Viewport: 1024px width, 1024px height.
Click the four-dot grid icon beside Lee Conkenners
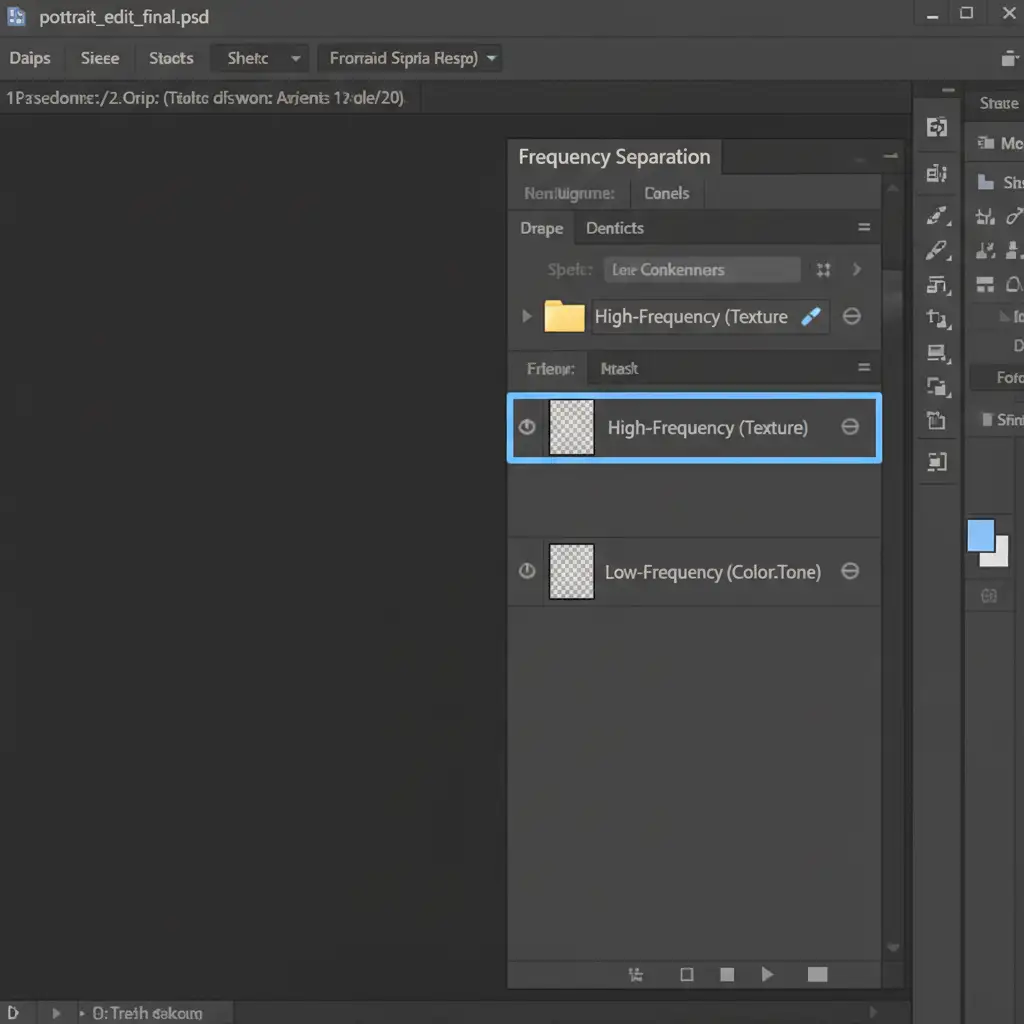(823, 270)
